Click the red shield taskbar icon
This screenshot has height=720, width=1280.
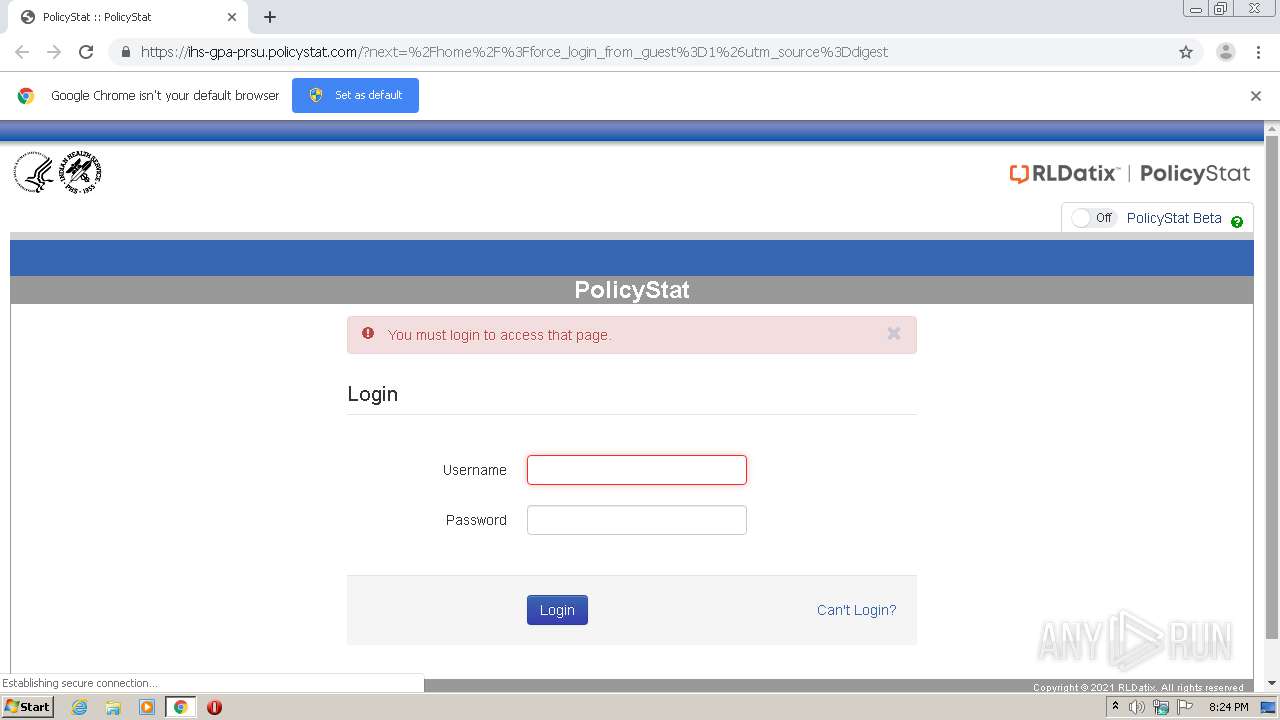click(214, 707)
